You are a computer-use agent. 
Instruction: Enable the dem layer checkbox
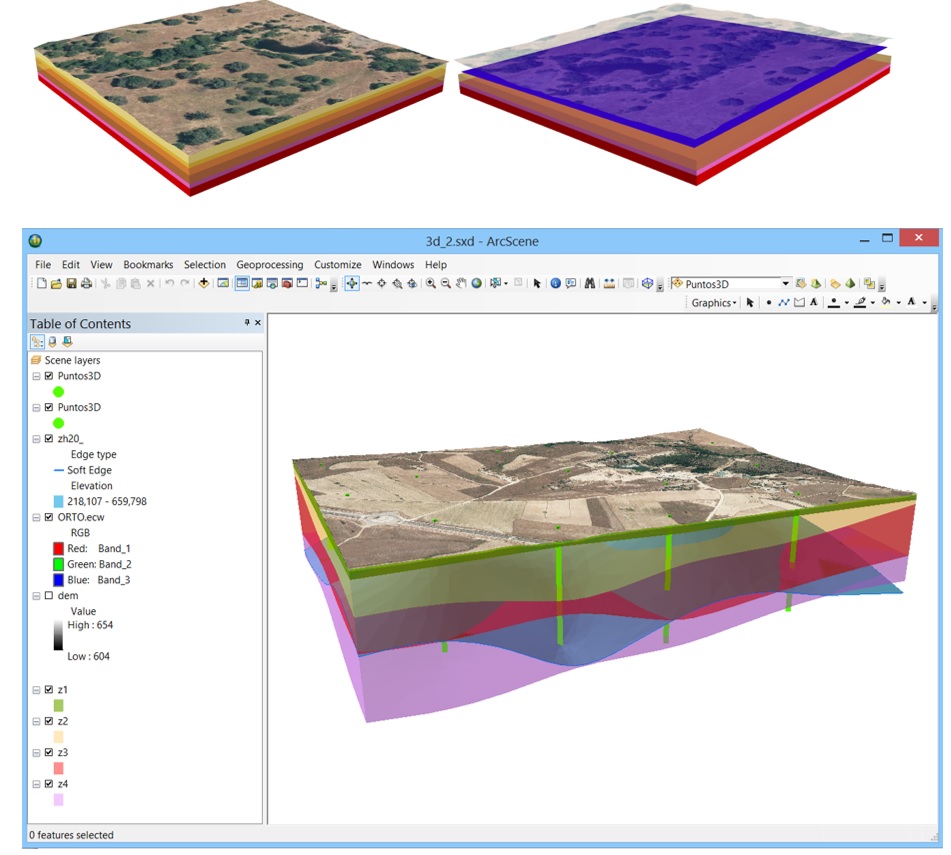pyautogui.click(x=49, y=595)
